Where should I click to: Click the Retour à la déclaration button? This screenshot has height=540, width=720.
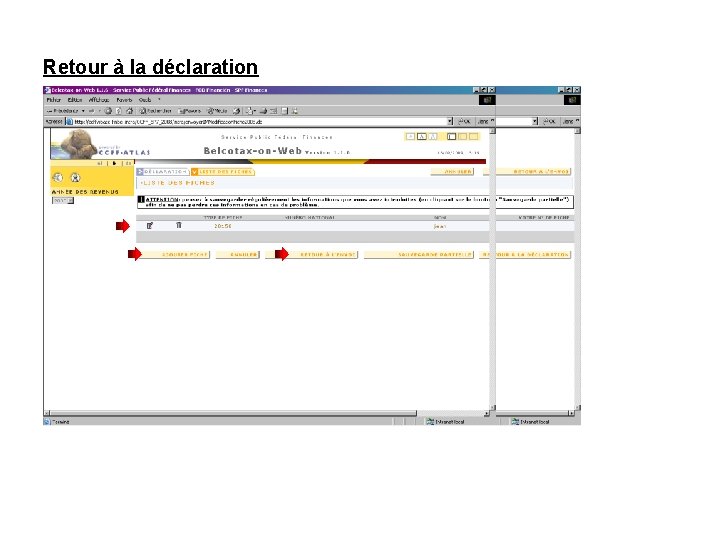coord(525,254)
